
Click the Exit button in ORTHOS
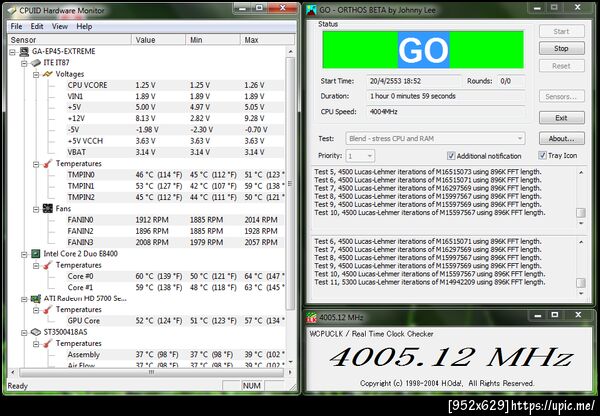pos(561,118)
